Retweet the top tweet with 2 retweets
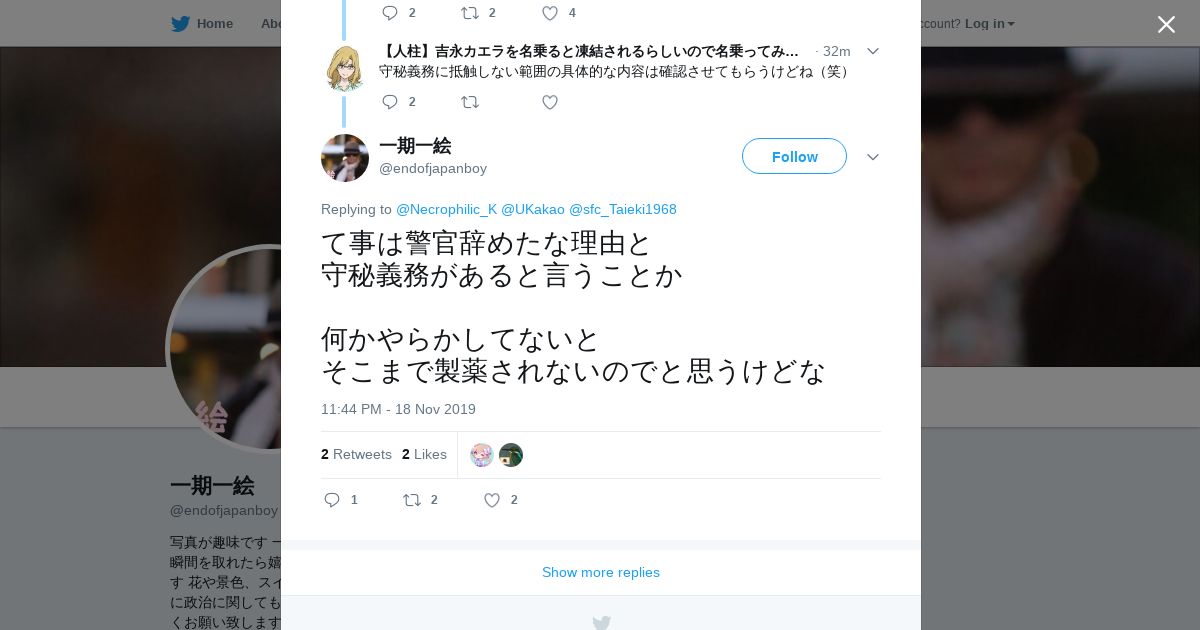 pos(470,13)
